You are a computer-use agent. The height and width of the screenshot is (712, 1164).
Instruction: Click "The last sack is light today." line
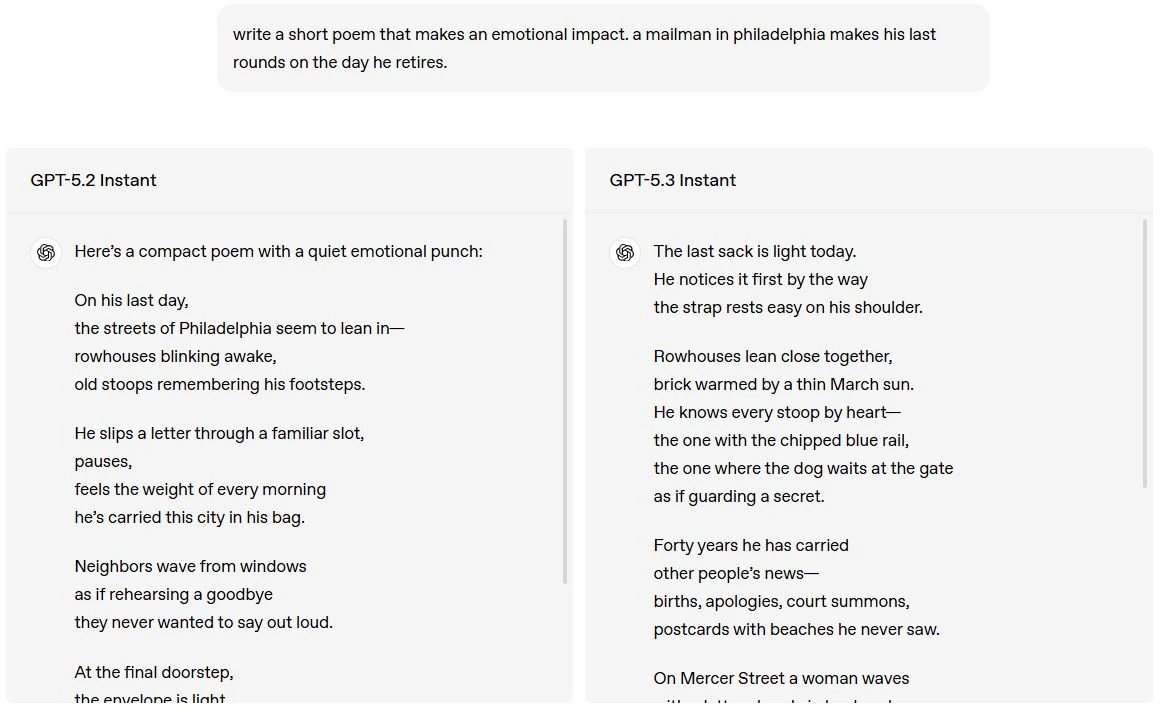point(755,252)
